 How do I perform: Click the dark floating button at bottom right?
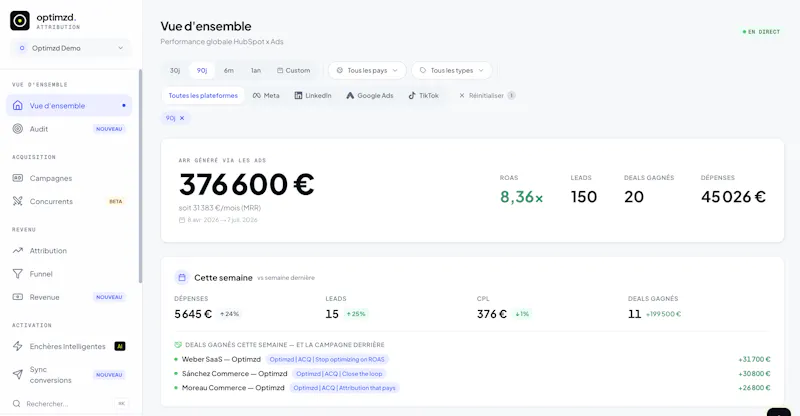pyautogui.click(x=779, y=412)
